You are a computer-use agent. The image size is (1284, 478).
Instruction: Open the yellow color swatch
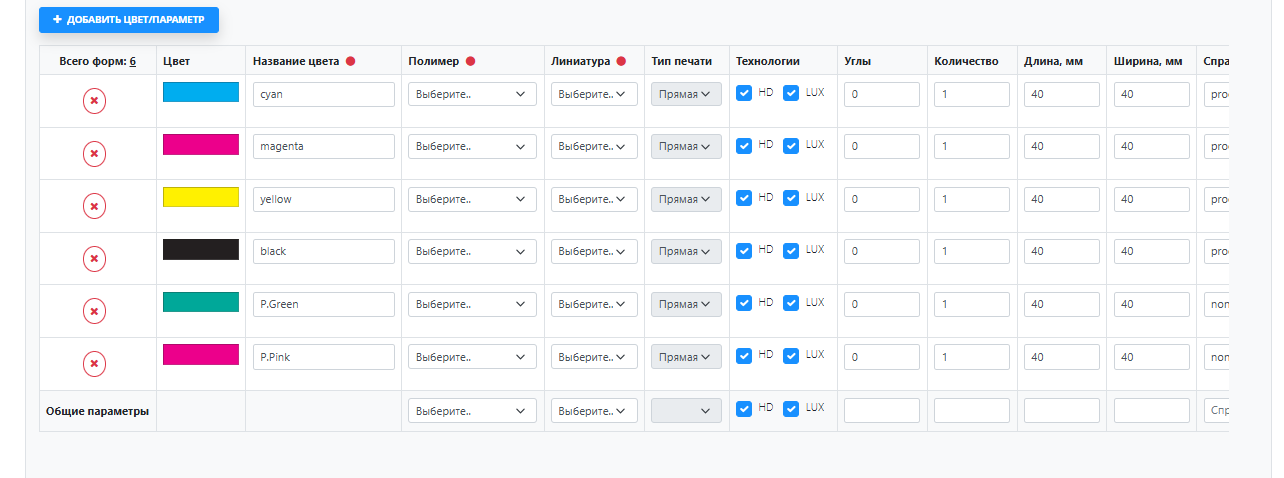(x=201, y=197)
